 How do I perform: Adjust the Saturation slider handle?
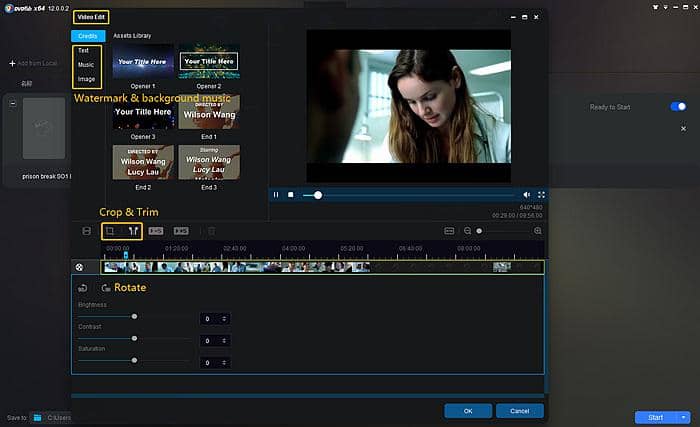pos(134,360)
